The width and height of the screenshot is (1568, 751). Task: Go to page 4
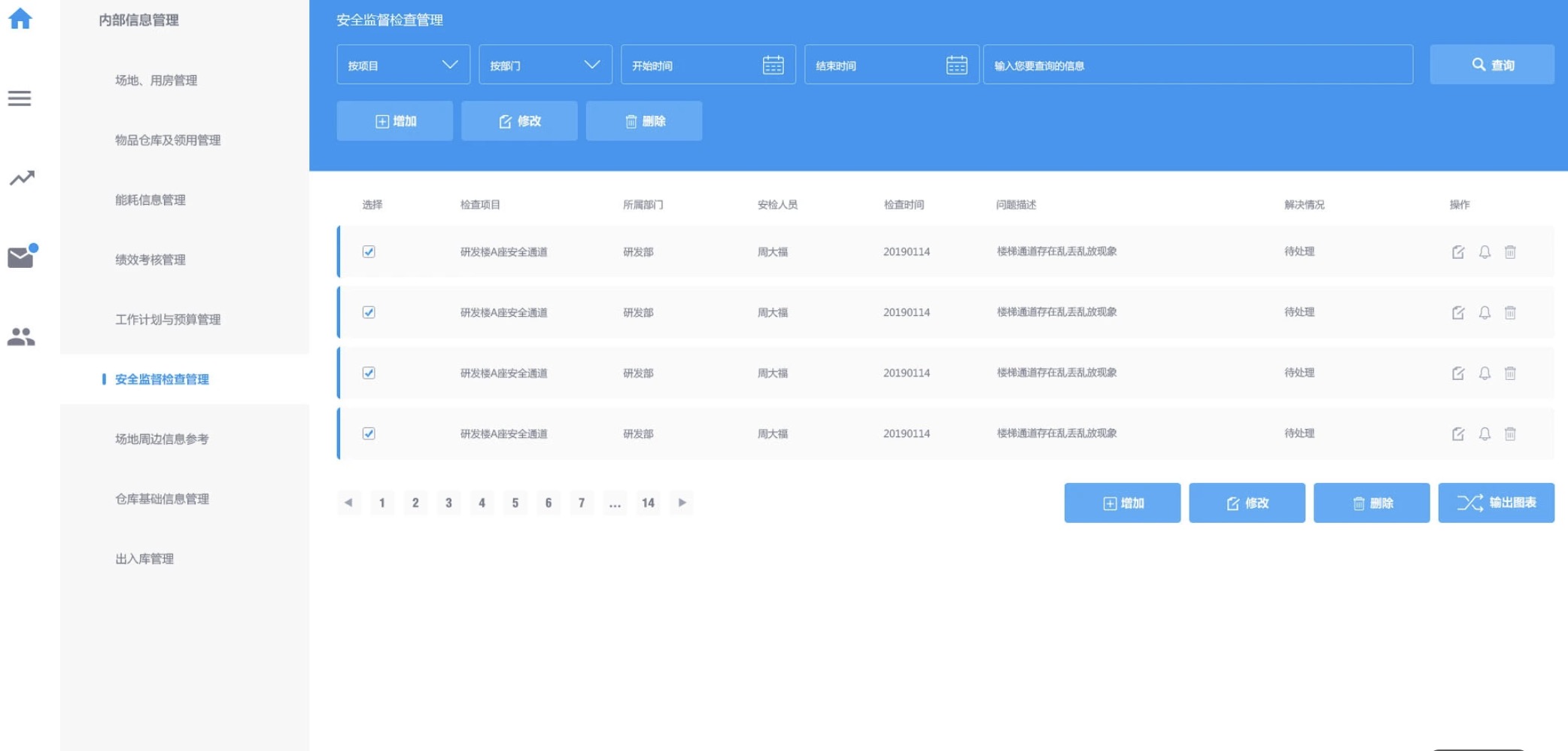[482, 503]
